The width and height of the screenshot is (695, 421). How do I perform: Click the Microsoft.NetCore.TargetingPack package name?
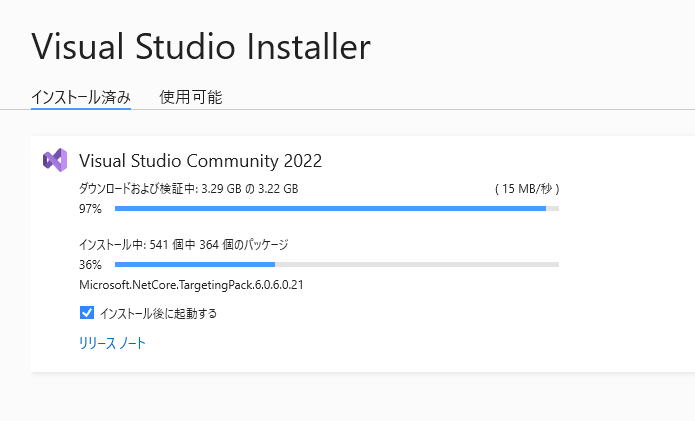(191, 285)
